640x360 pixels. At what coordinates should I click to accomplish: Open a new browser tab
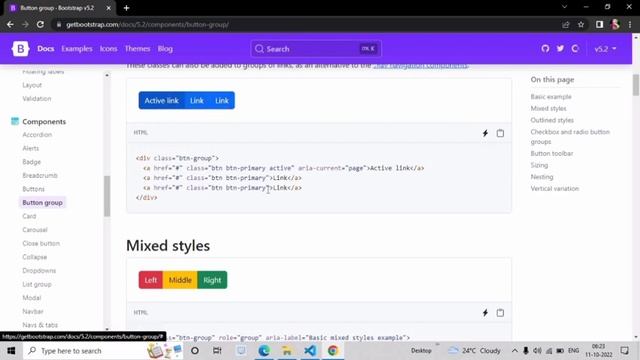127,8
